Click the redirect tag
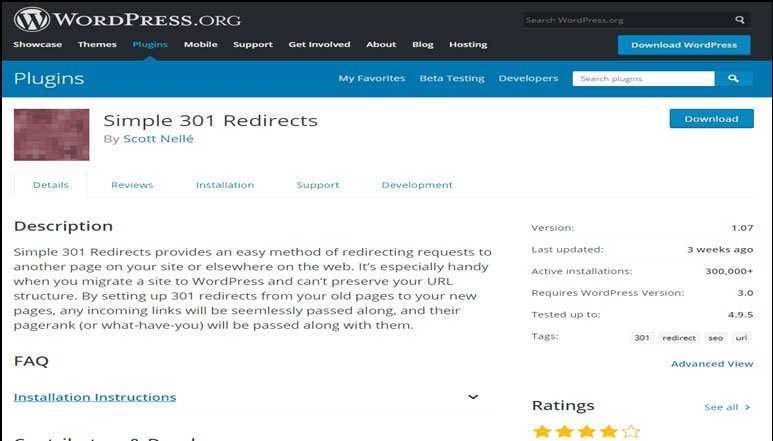 point(679,338)
